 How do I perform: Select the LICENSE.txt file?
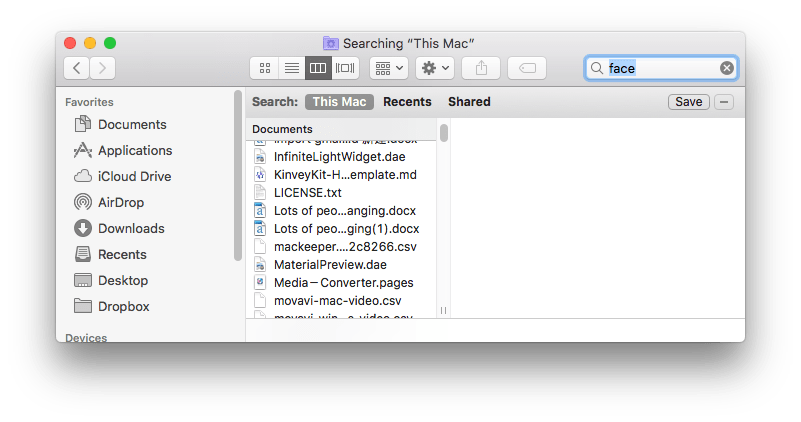click(307, 192)
